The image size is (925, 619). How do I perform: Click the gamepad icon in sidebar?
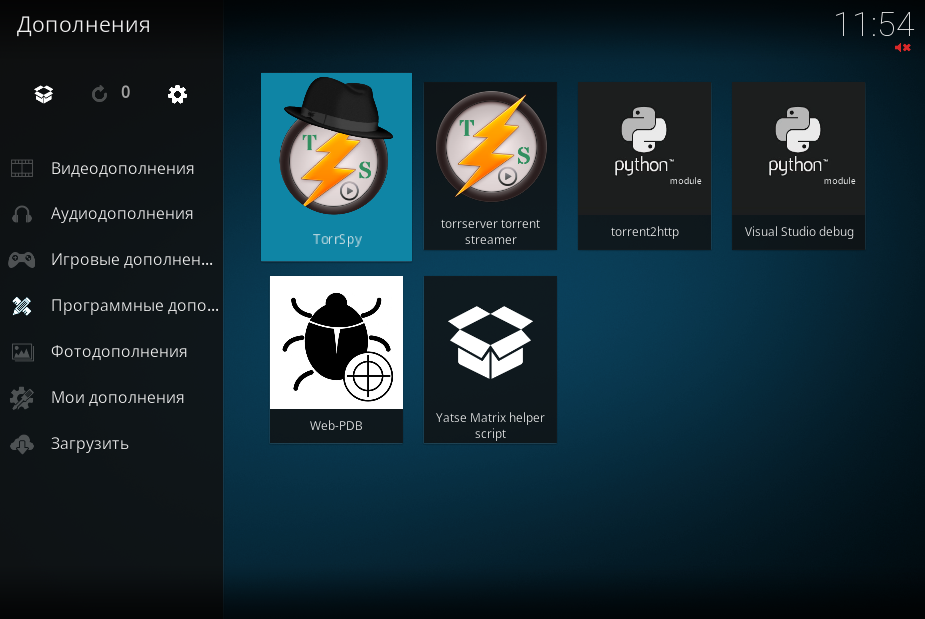pos(22,260)
